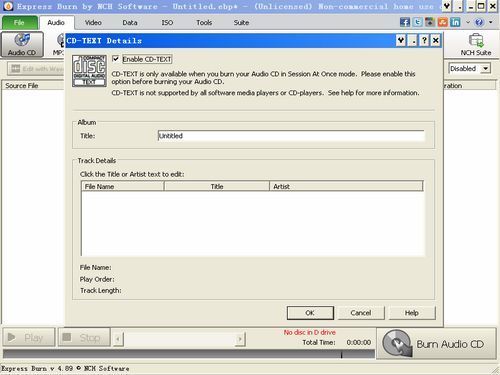Click the Audio CD toolbar icon
Viewport: 500px width, 375px height.
(22, 44)
